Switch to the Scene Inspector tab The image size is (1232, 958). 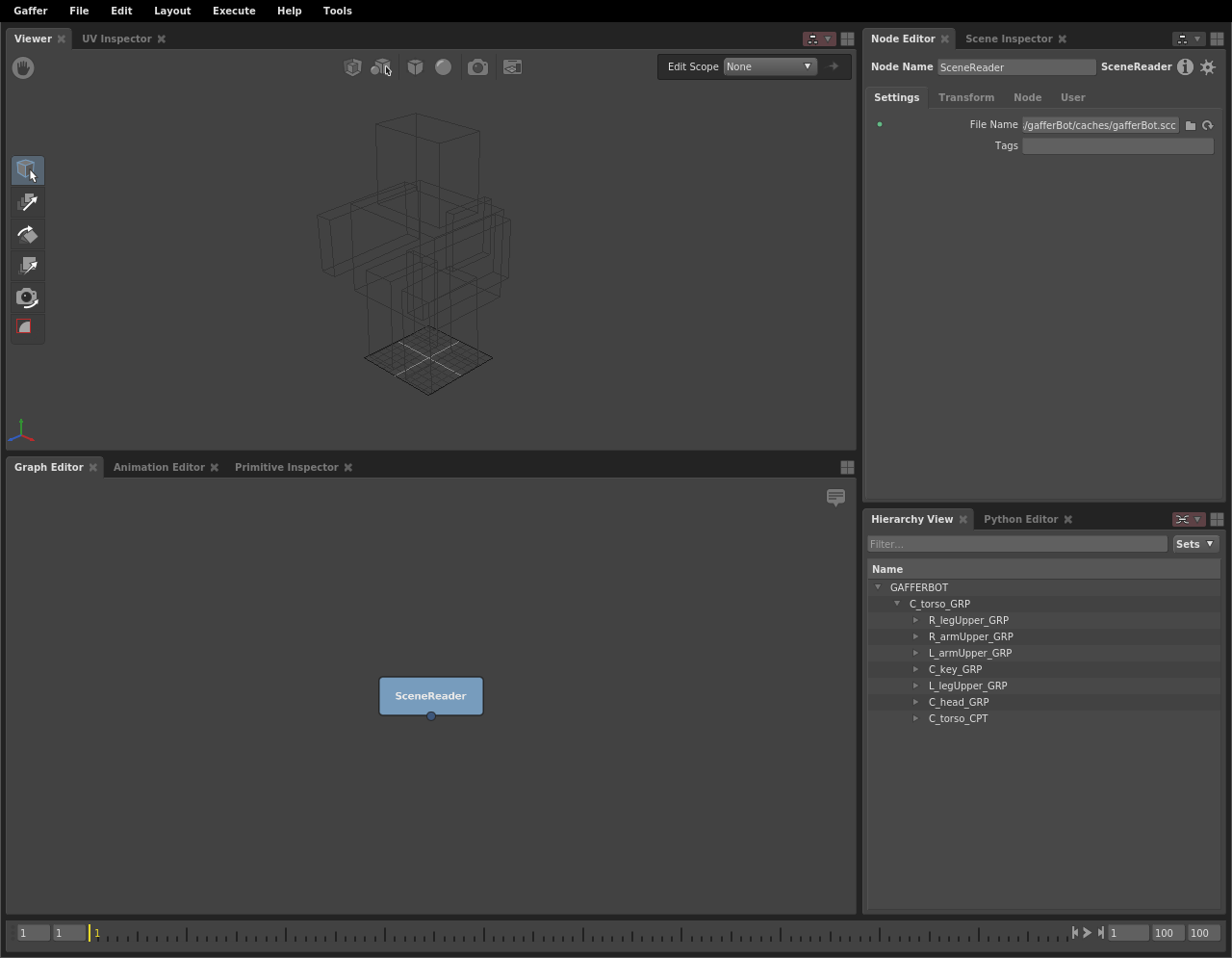coord(1009,39)
